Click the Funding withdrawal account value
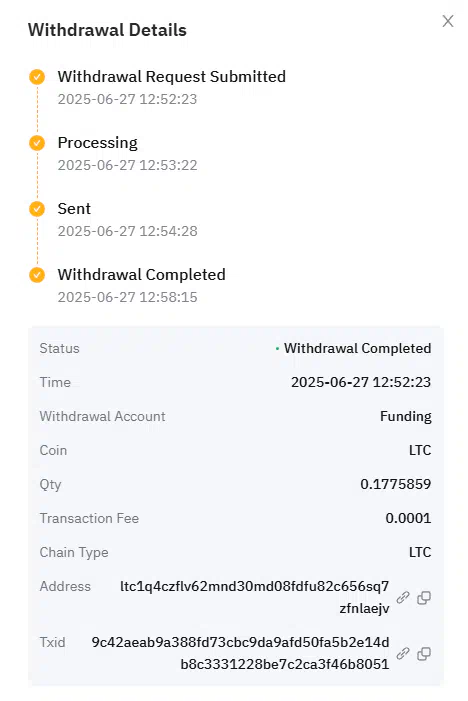The height and width of the screenshot is (701, 468). [405, 416]
